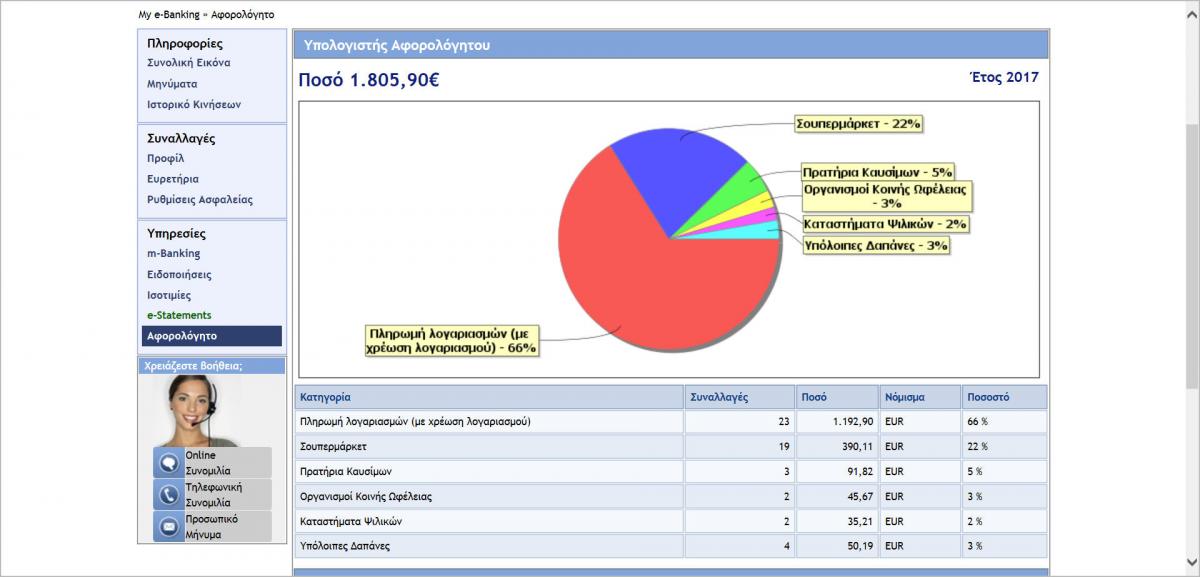Click the Υπόλοιπες Δαπάνες - 3% chart label
The width and height of the screenshot is (1200, 577).
pos(876,245)
